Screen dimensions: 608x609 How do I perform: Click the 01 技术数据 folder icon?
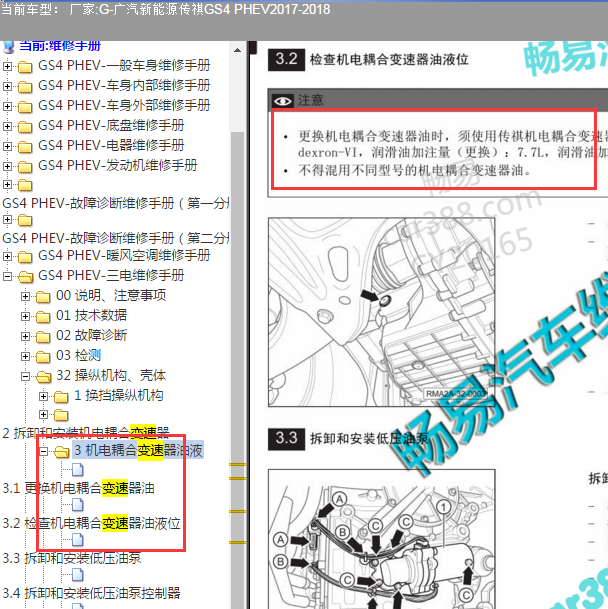[x=43, y=317]
